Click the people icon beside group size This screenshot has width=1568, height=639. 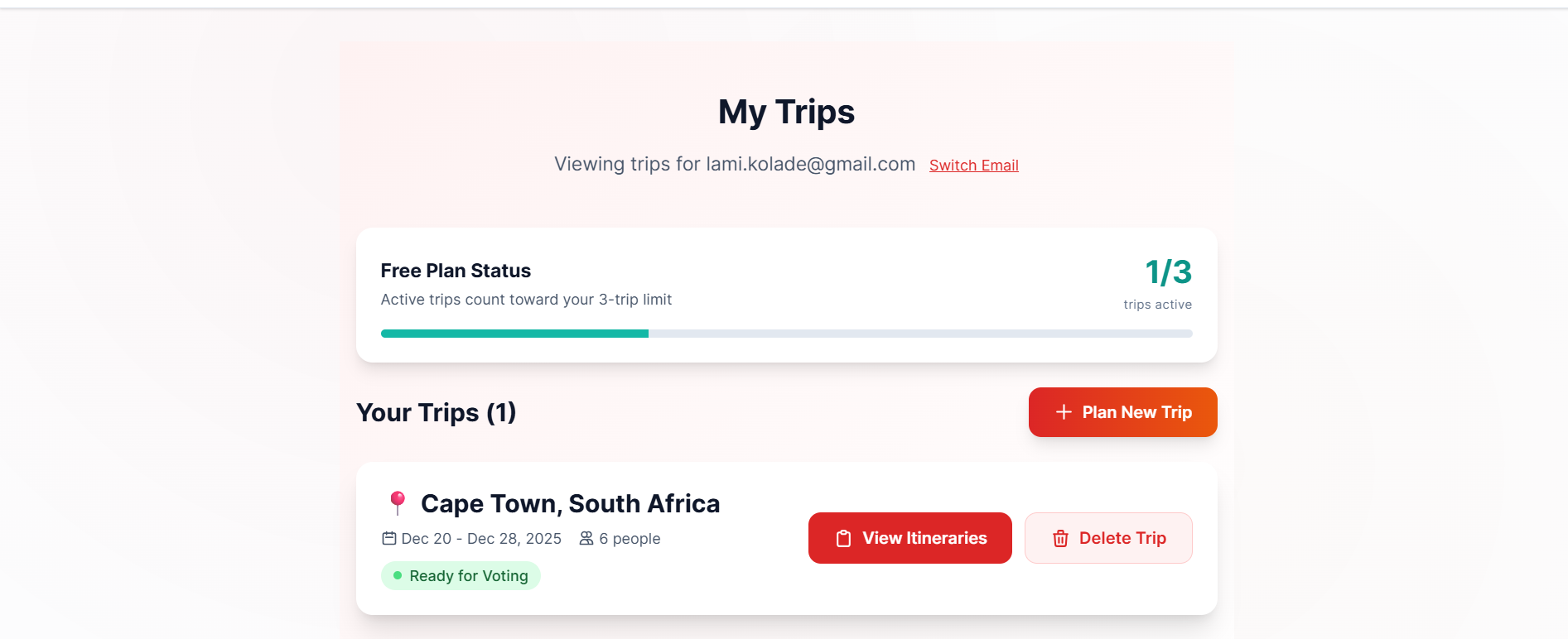pyautogui.click(x=586, y=538)
